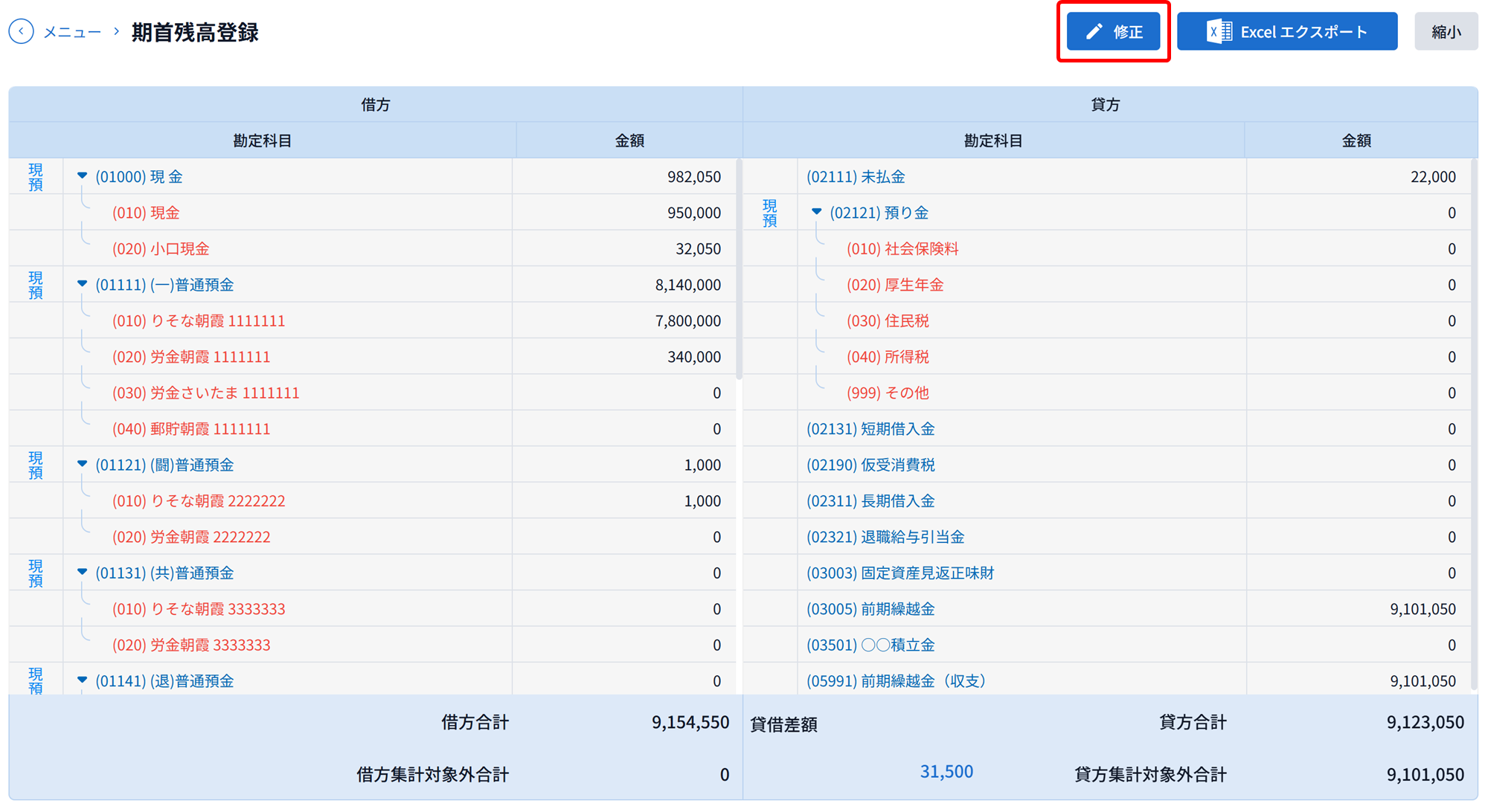Open the メニュー breadcrumb link
Image resolution: width=1488 pixels, height=812 pixels.
[x=72, y=32]
